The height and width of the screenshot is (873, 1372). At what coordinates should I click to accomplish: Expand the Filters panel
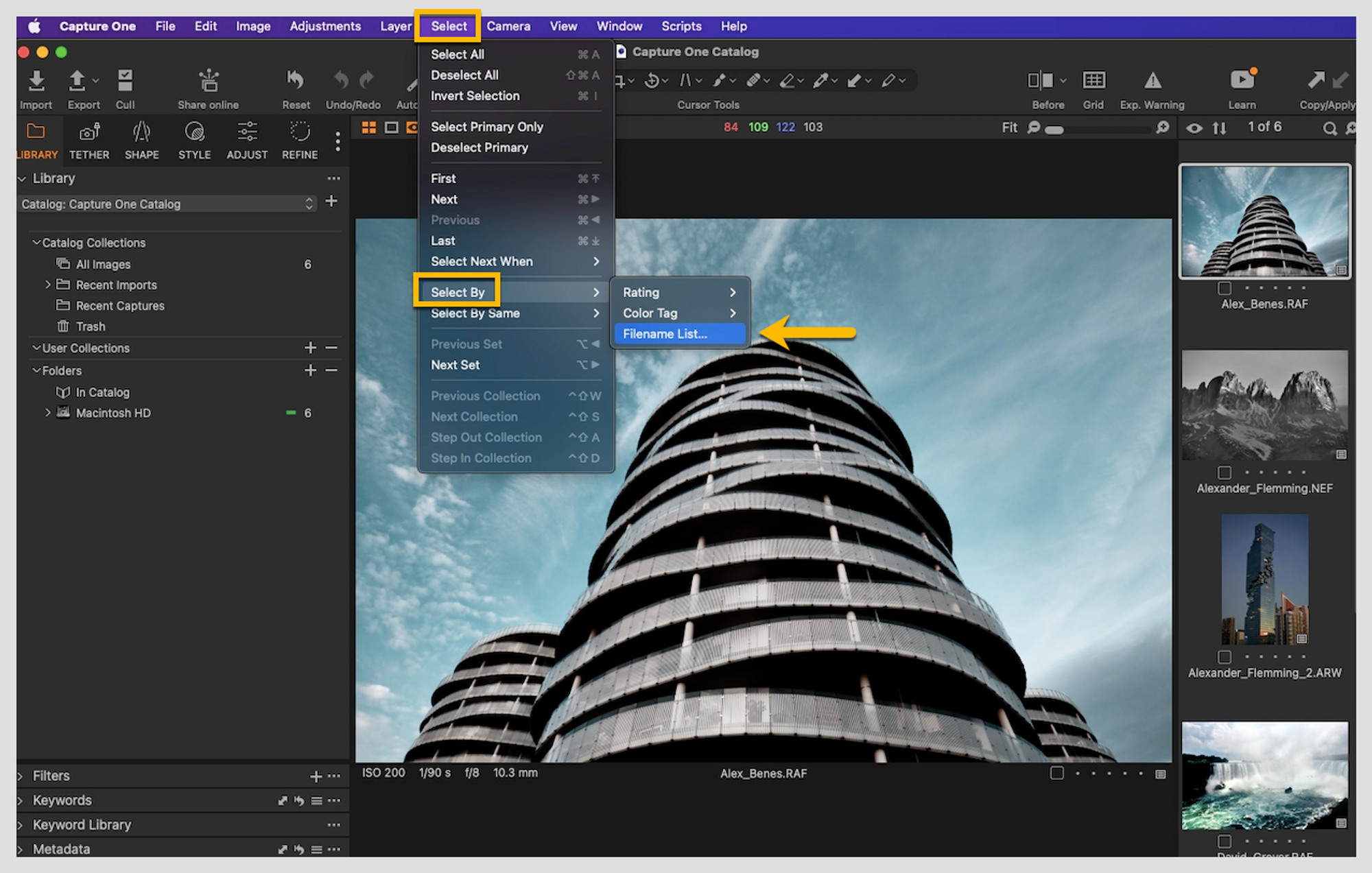(21, 776)
